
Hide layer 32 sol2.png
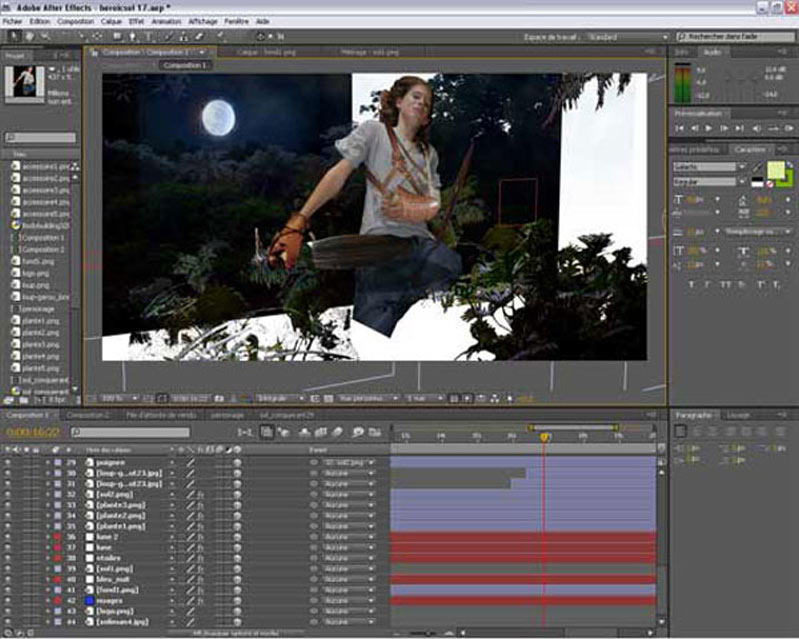tap(8, 494)
